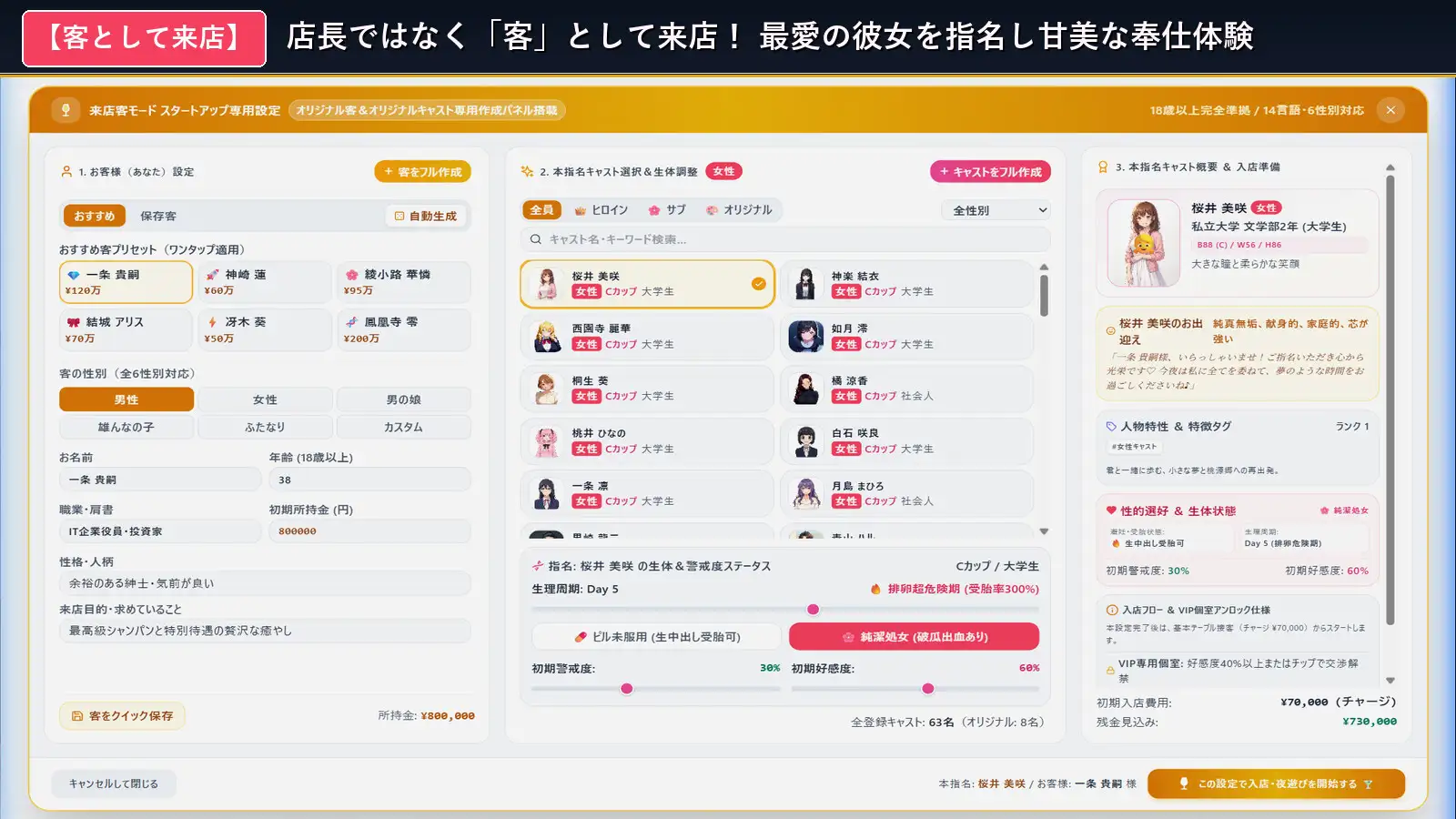
Task: Click 西園寺 麗華's avatar icon
Action: click(546, 337)
